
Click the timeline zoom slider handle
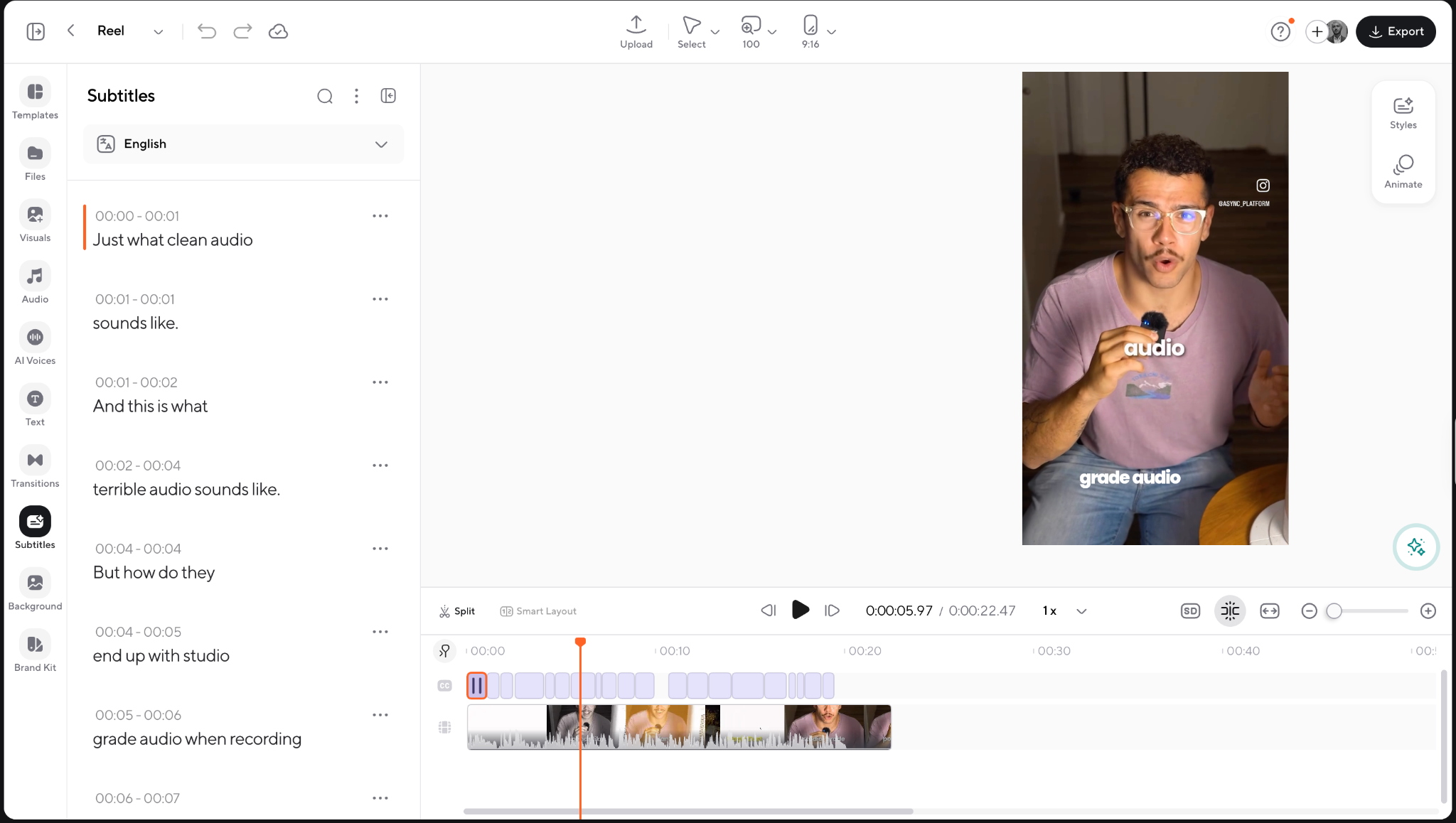pyautogui.click(x=1334, y=611)
